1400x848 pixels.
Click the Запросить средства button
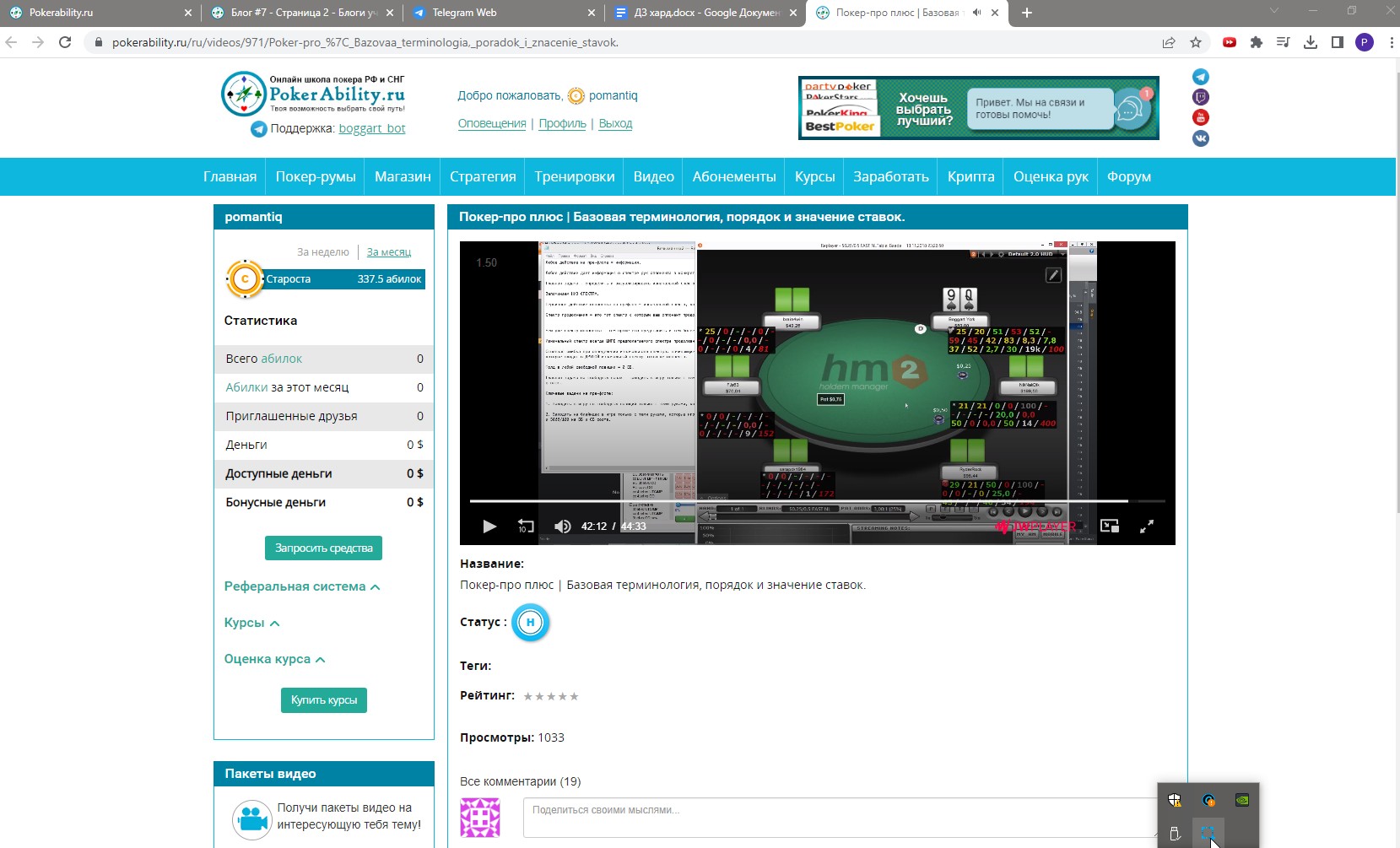tap(323, 548)
